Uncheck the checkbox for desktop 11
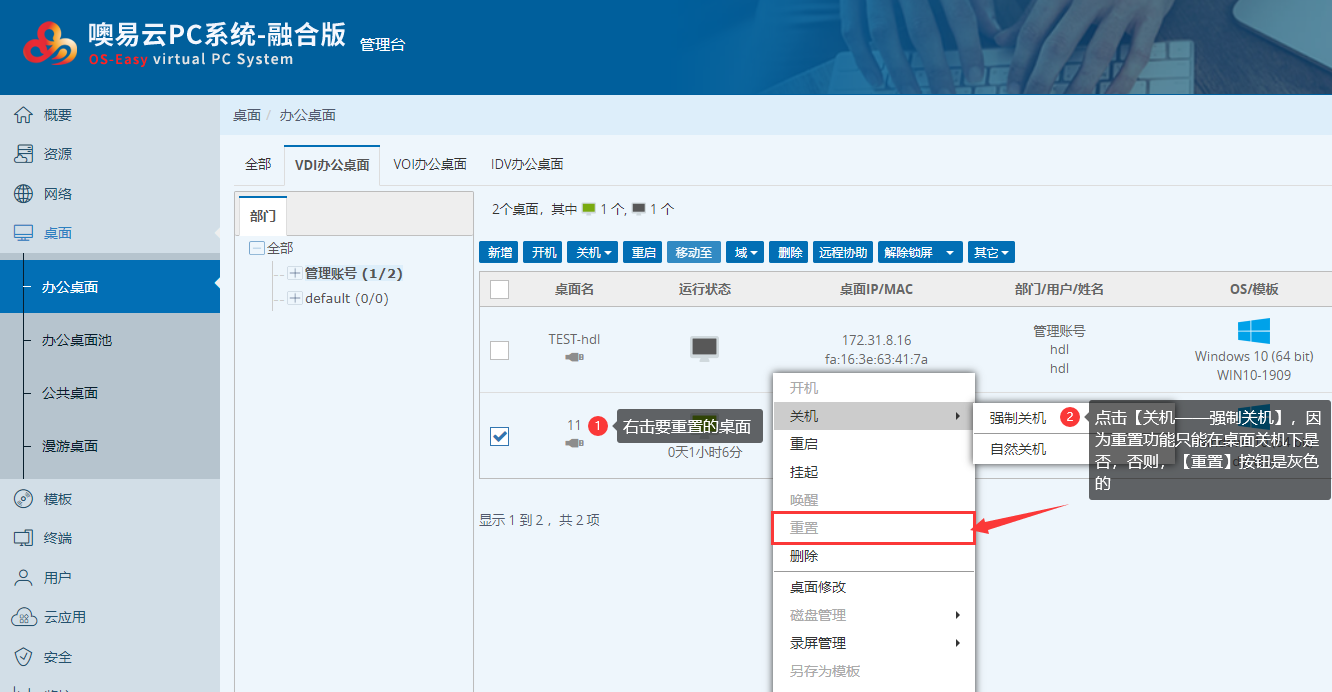The width and height of the screenshot is (1332, 692). point(500,436)
